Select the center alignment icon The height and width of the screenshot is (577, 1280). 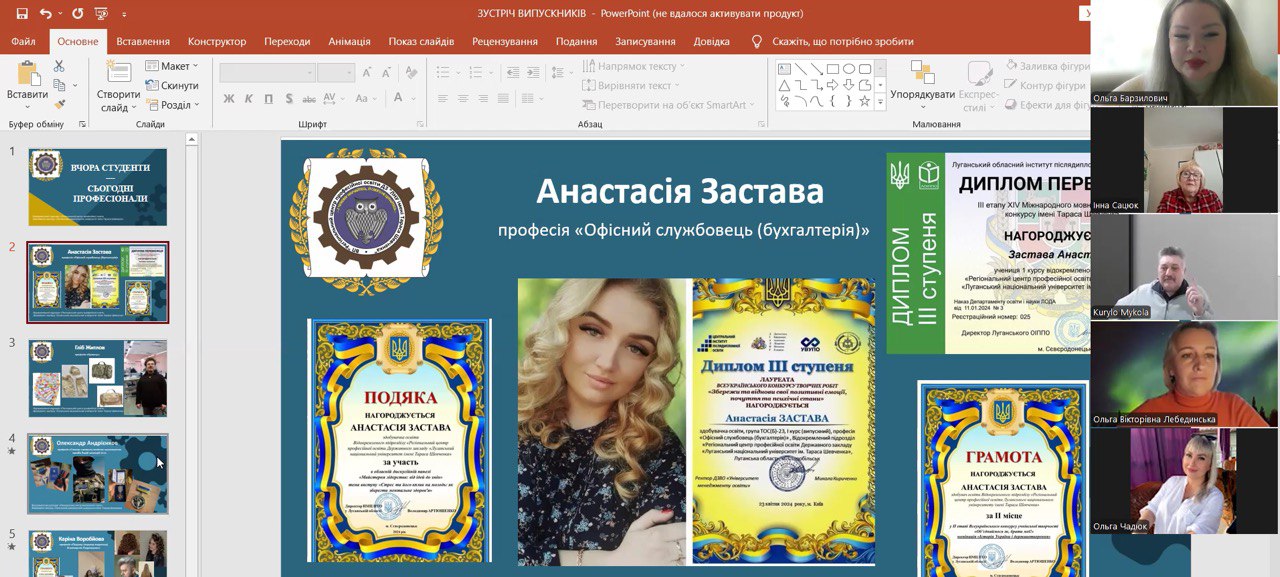[x=464, y=100]
